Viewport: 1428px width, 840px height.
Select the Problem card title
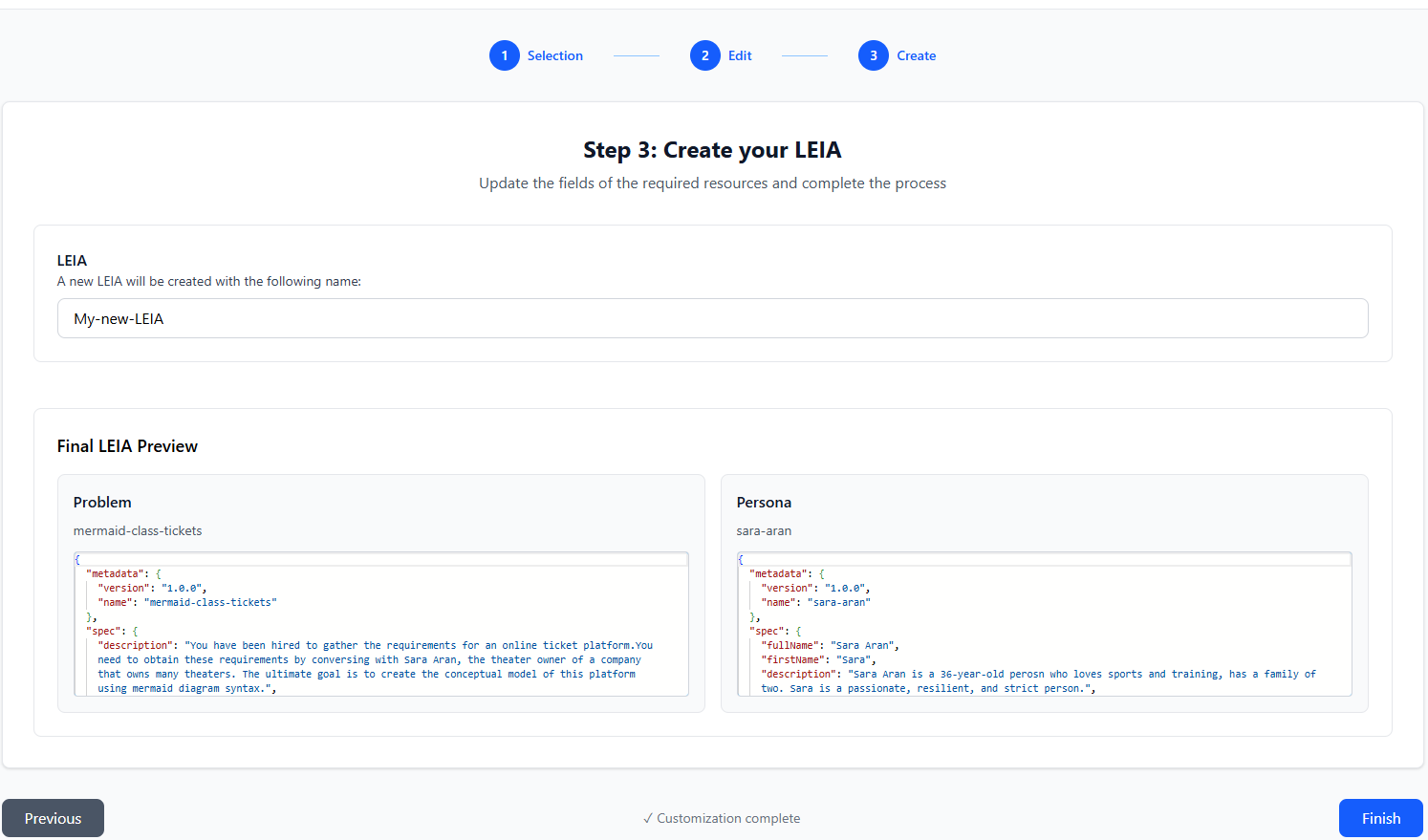(102, 503)
